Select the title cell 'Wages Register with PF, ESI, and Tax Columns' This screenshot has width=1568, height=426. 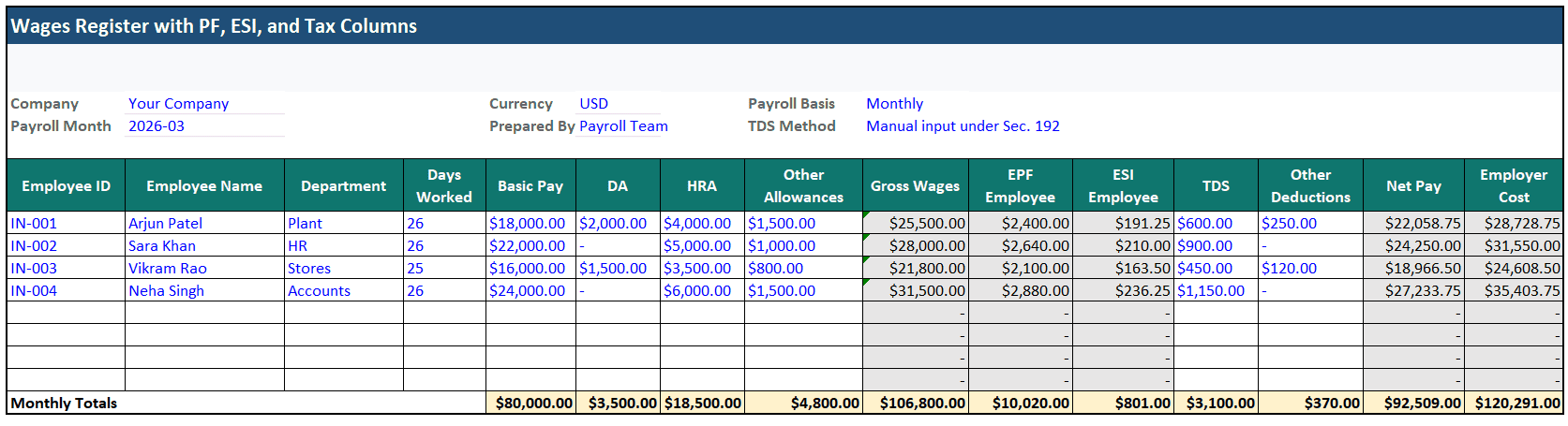tap(785, 26)
